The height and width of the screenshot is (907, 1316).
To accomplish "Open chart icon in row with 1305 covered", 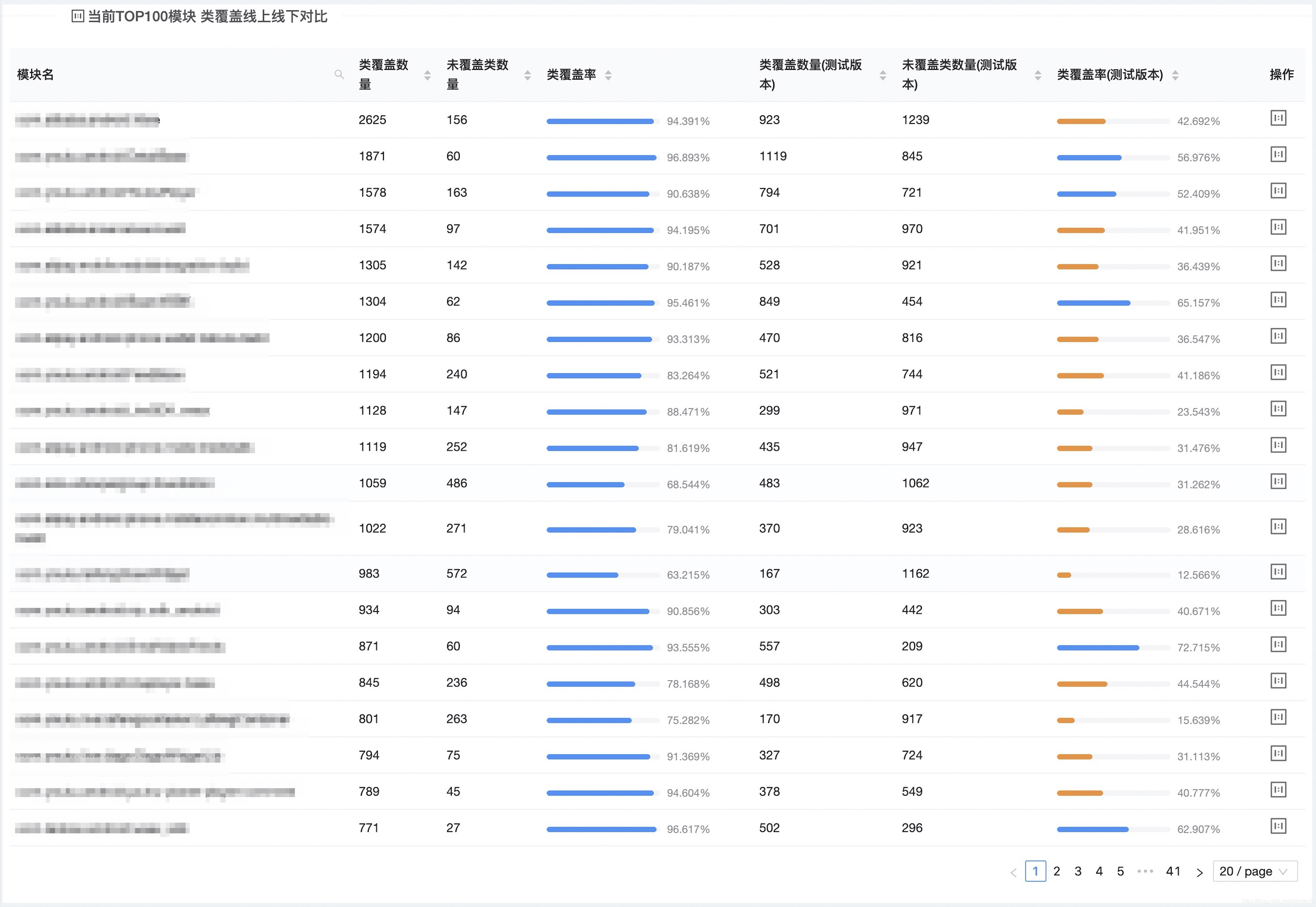I will tap(1278, 264).
